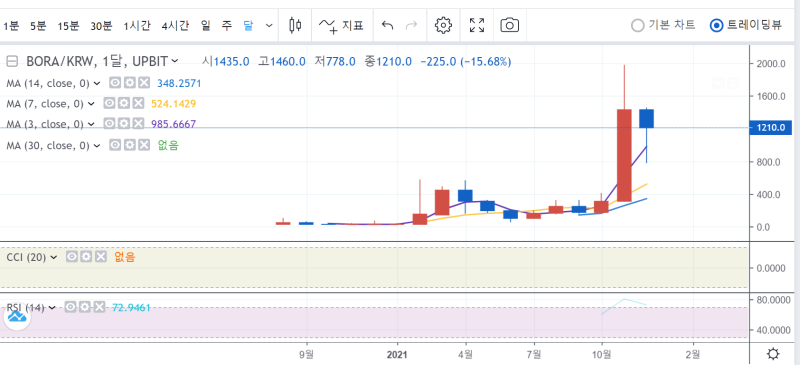
Task: Switch to the 1시간 interval
Action: pos(137,26)
